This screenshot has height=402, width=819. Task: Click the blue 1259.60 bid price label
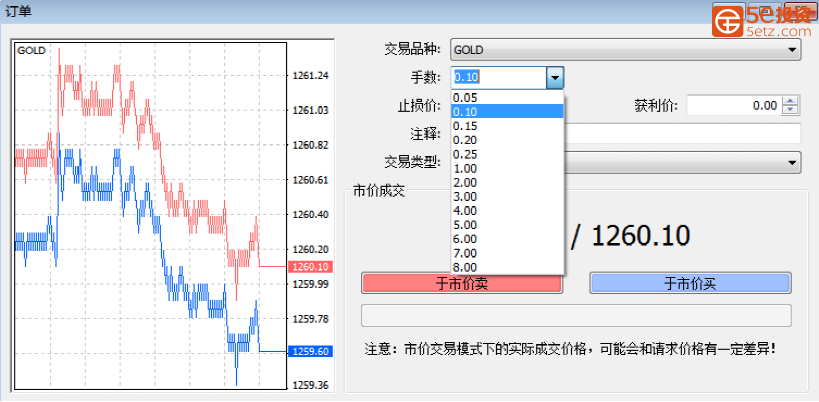tap(310, 351)
